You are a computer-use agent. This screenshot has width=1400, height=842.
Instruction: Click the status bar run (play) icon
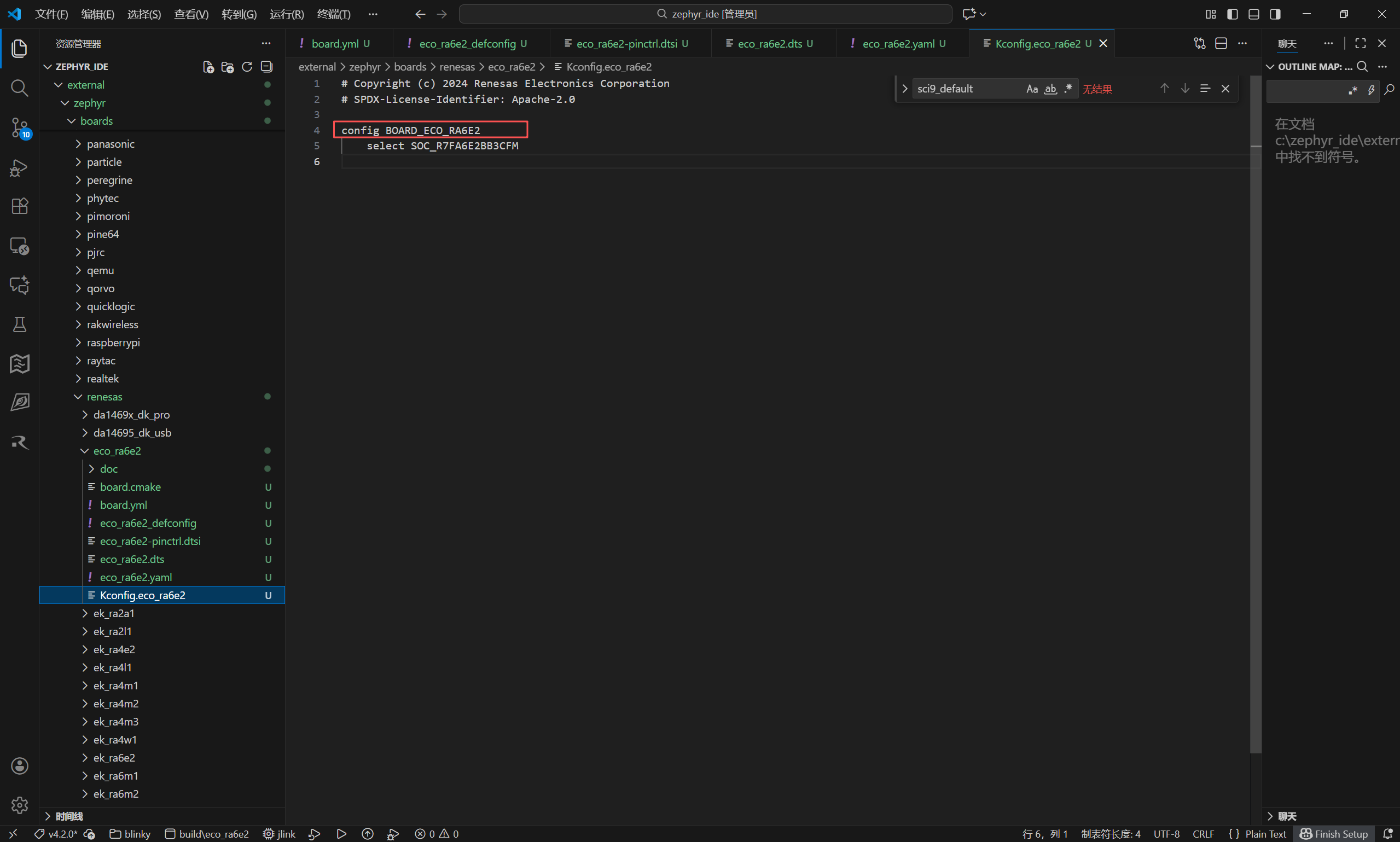(341, 833)
